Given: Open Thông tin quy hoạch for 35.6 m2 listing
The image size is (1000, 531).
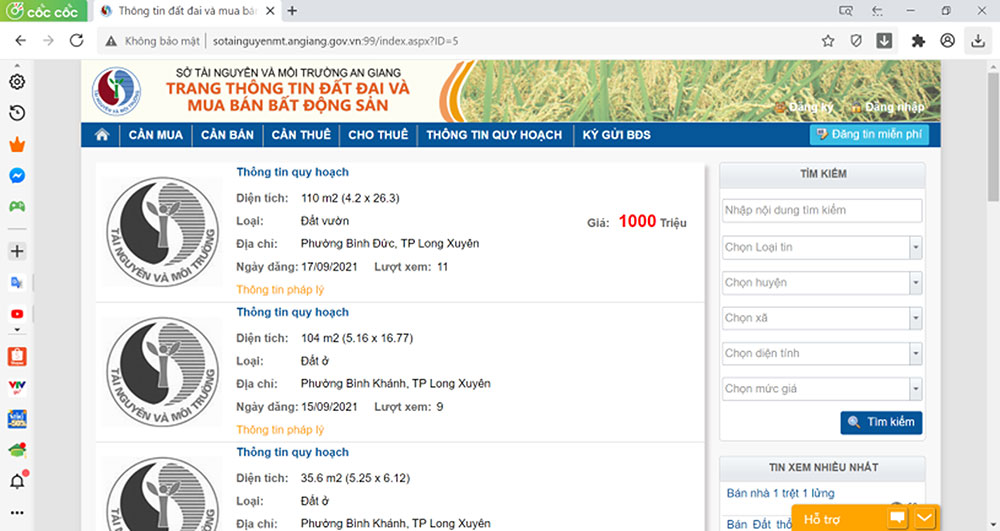Looking at the screenshot, I should tap(293, 452).
